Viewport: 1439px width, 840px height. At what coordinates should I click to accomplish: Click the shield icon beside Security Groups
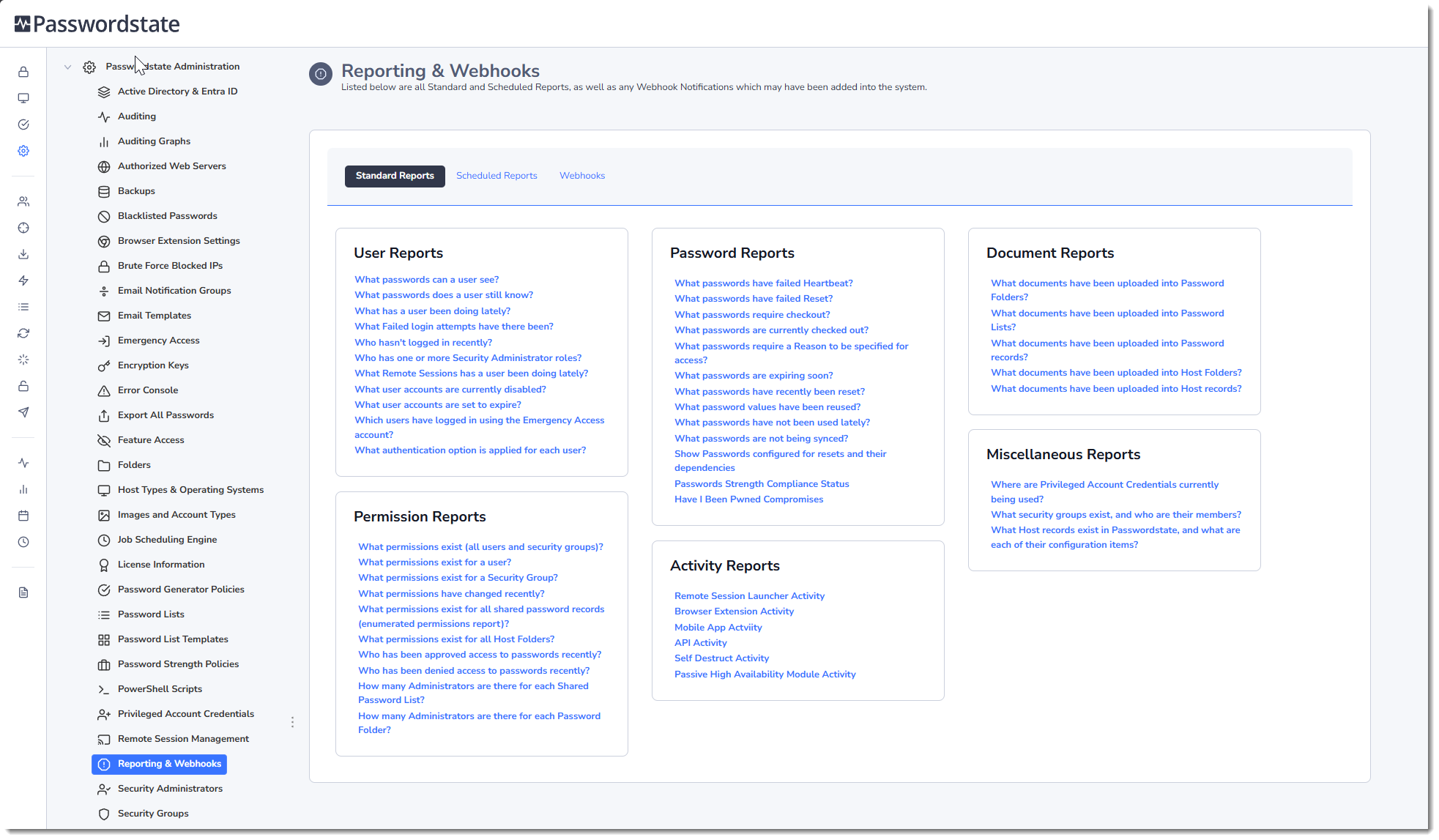[104, 814]
